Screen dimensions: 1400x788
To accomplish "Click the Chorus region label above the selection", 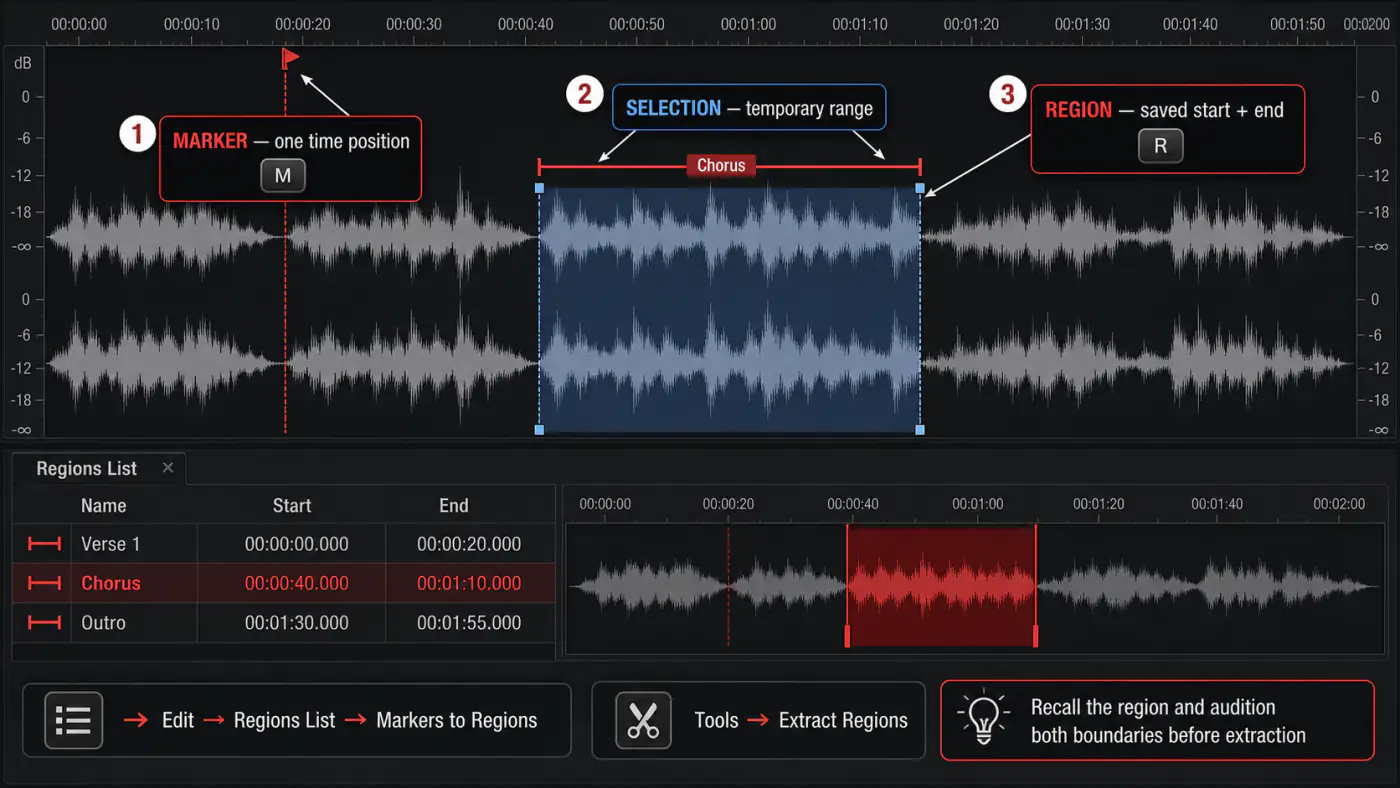I will click(x=721, y=166).
